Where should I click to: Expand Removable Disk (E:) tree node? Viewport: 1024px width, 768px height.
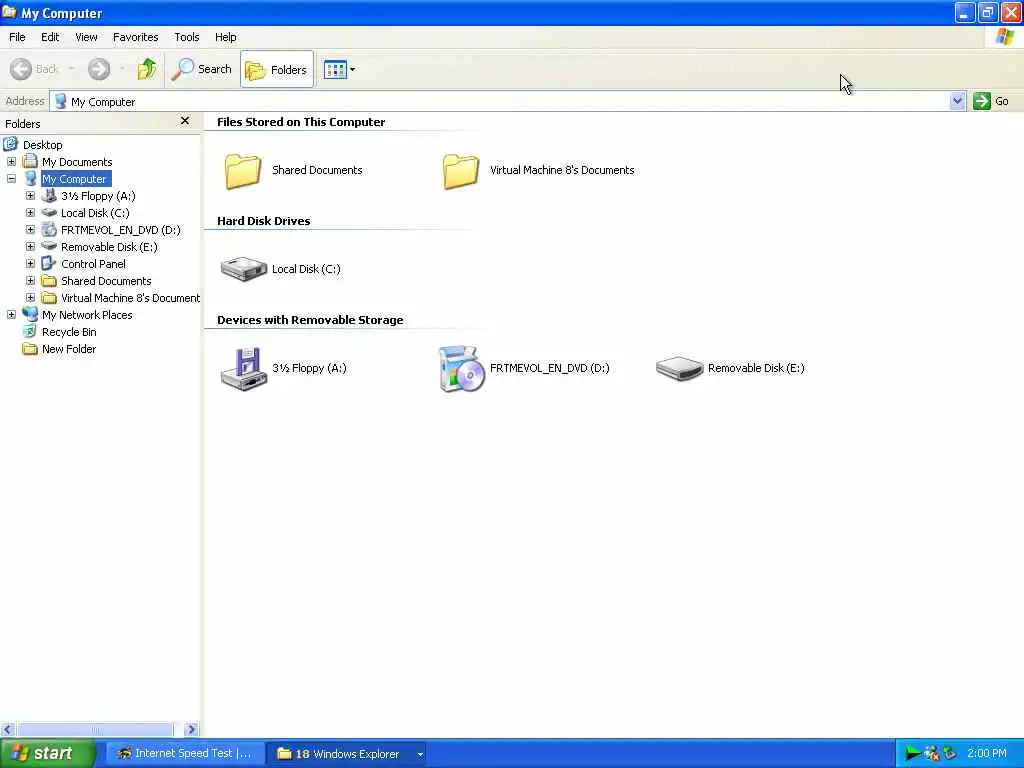click(30, 246)
